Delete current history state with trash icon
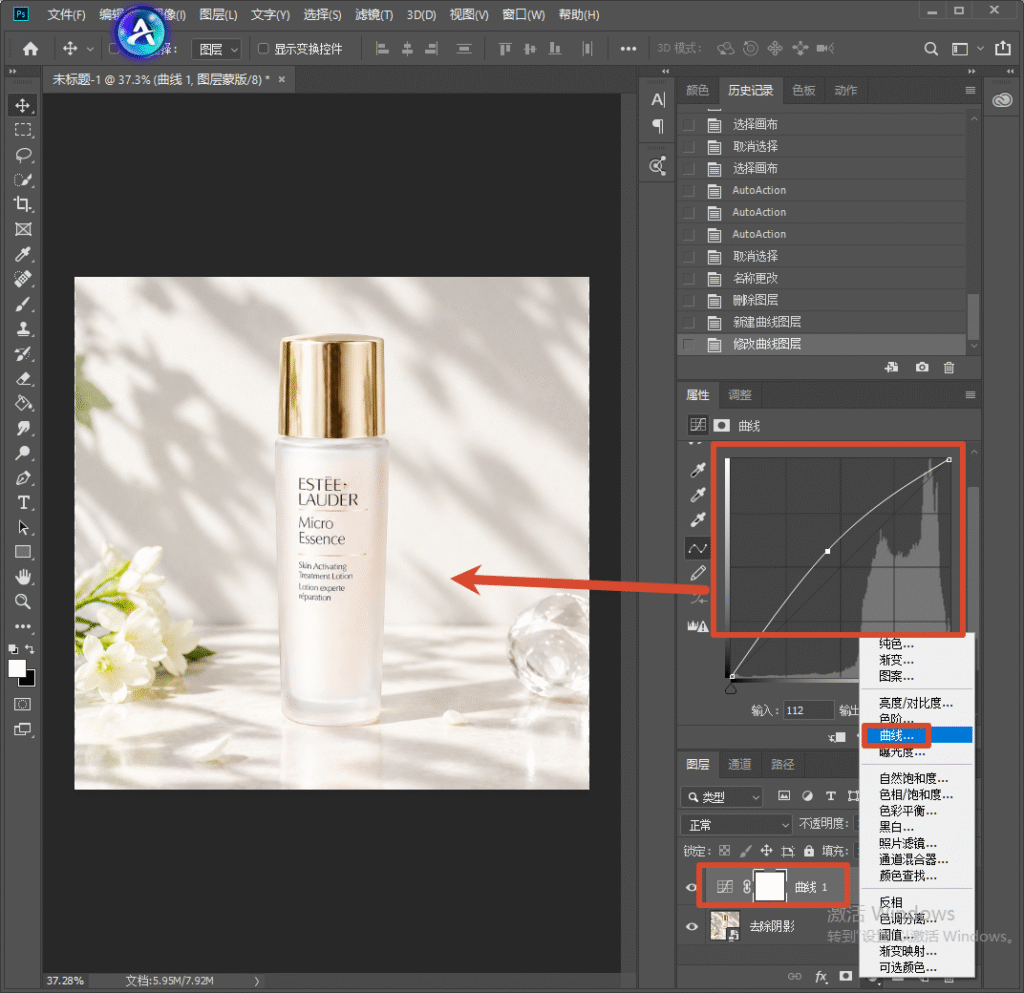Image resolution: width=1024 pixels, height=993 pixels. pyautogui.click(x=949, y=368)
